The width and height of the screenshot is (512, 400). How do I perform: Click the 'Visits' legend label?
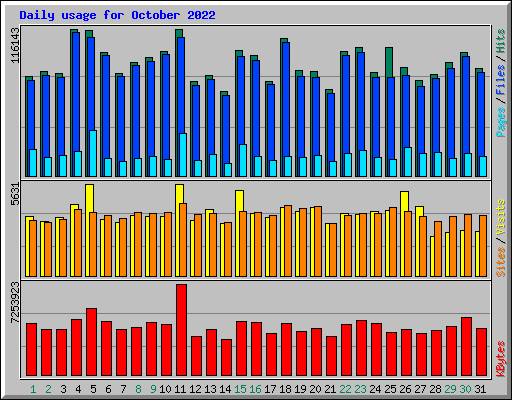click(501, 218)
